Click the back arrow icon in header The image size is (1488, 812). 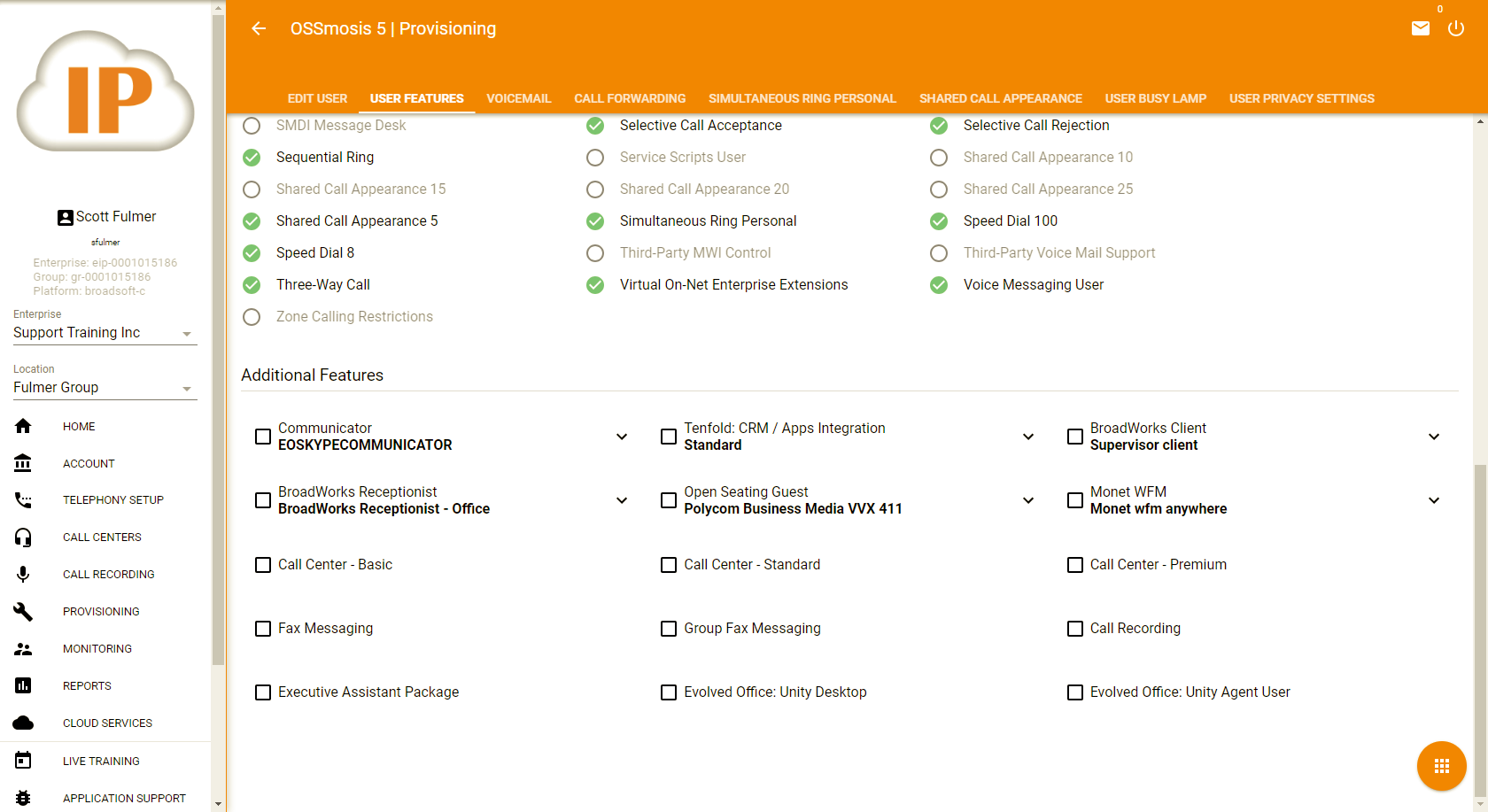coord(259,28)
